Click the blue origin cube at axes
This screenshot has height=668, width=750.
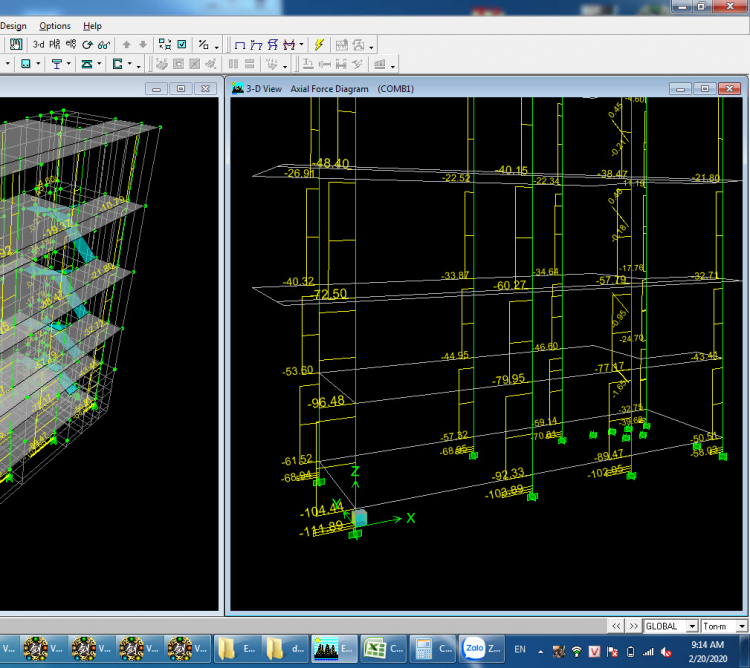click(359, 518)
